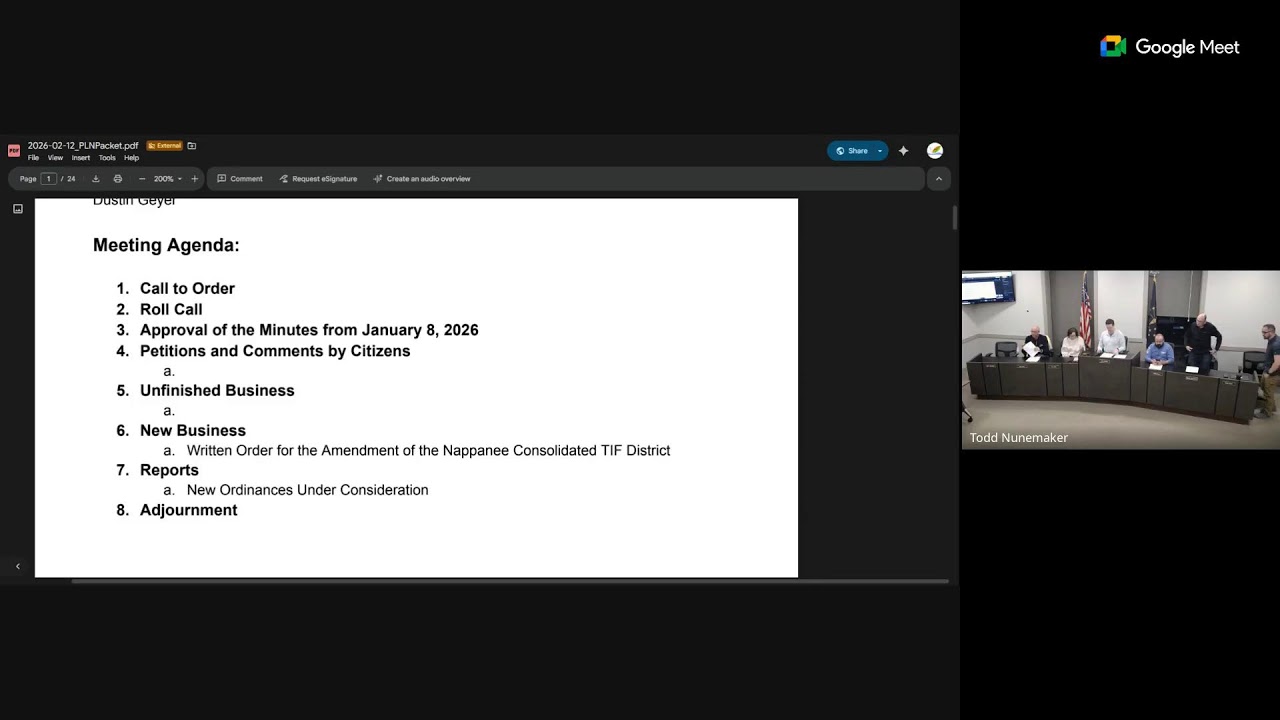Click 'Written Order for the Amendment' line
Viewport: 1280px width, 720px height.
[x=428, y=451]
